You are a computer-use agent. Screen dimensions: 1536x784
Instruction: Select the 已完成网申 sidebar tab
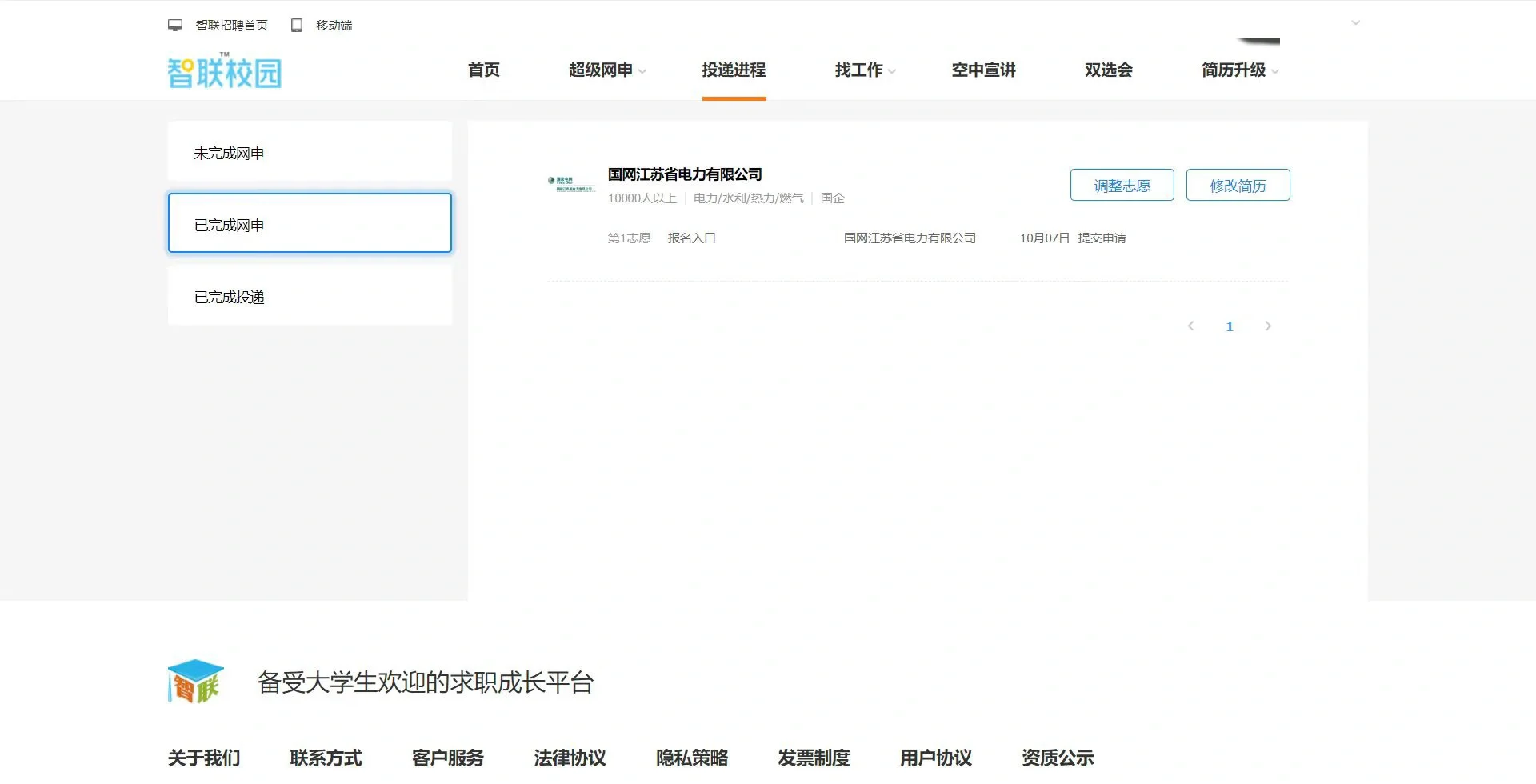pyautogui.click(x=310, y=223)
